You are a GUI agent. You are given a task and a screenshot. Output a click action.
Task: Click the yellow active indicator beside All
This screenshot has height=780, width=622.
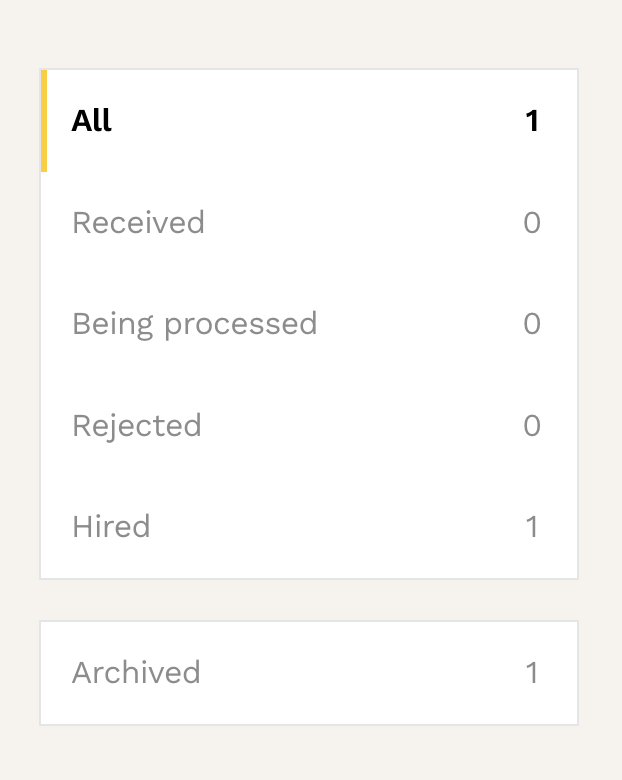(x=44, y=121)
